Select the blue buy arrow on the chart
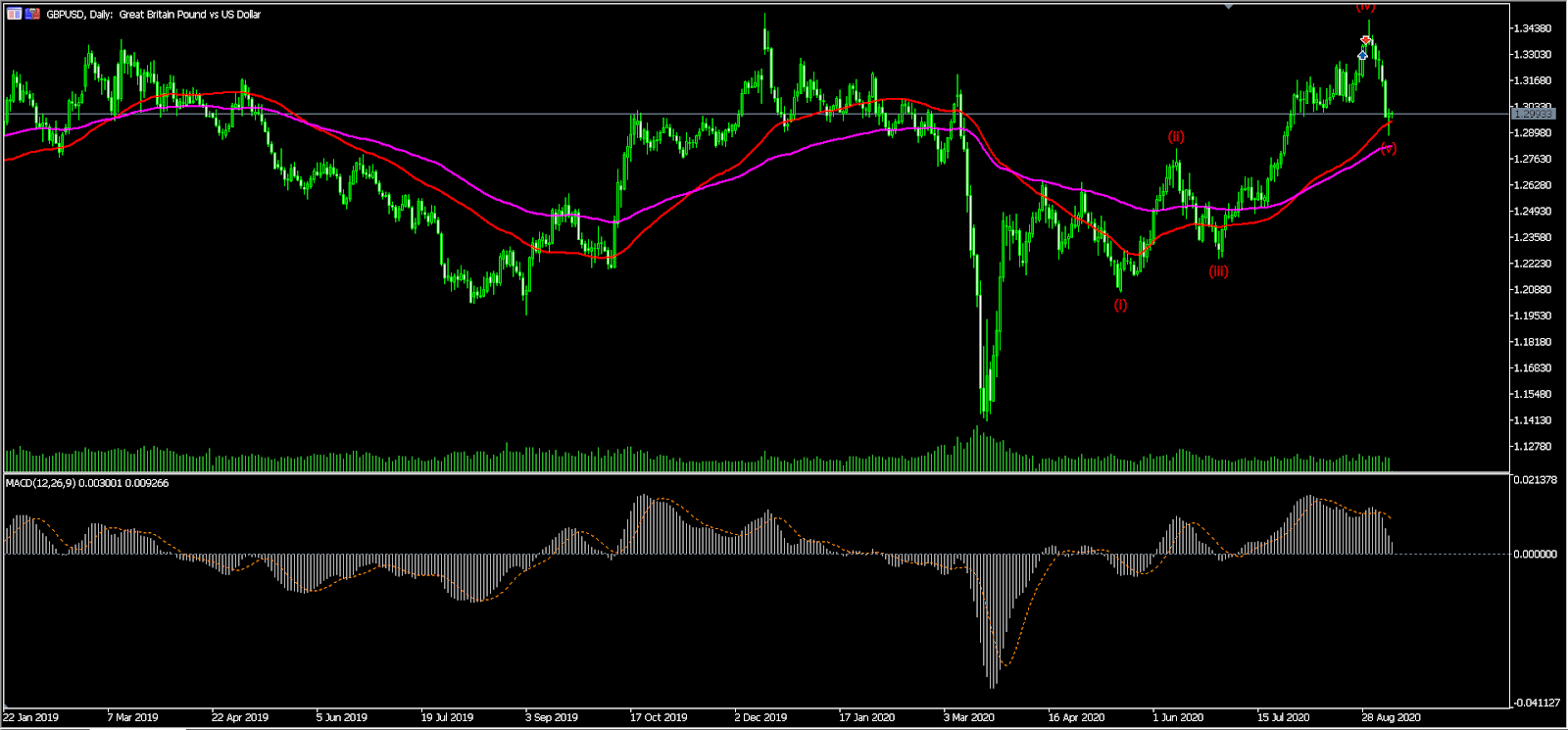The width and height of the screenshot is (1568, 730). click(1362, 55)
